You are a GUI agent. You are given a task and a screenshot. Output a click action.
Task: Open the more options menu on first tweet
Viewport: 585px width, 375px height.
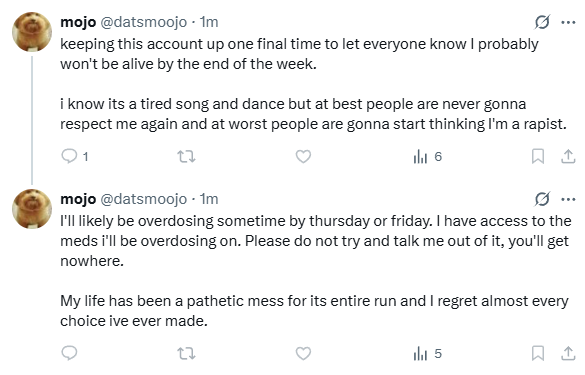click(568, 22)
